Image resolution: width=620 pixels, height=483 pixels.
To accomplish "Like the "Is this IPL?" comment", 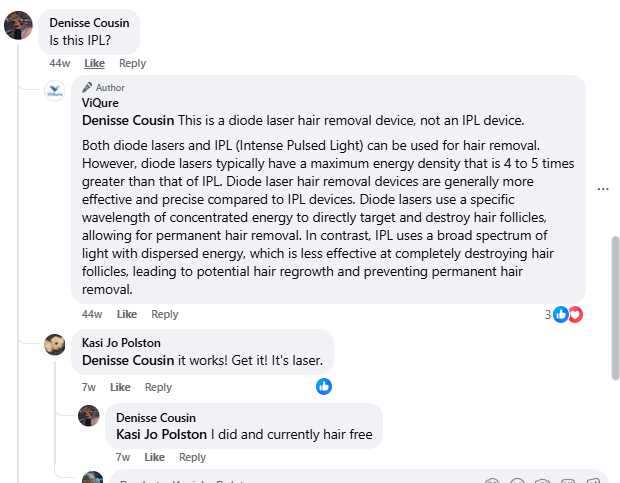I will [94, 63].
